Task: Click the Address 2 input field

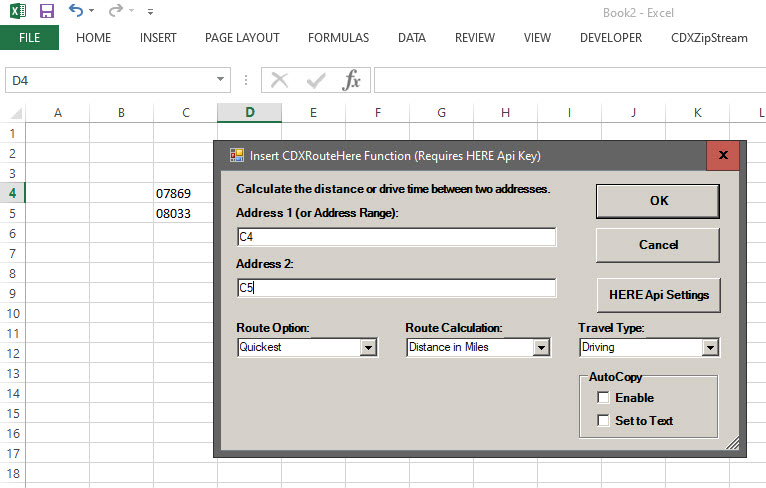Action: coord(396,288)
